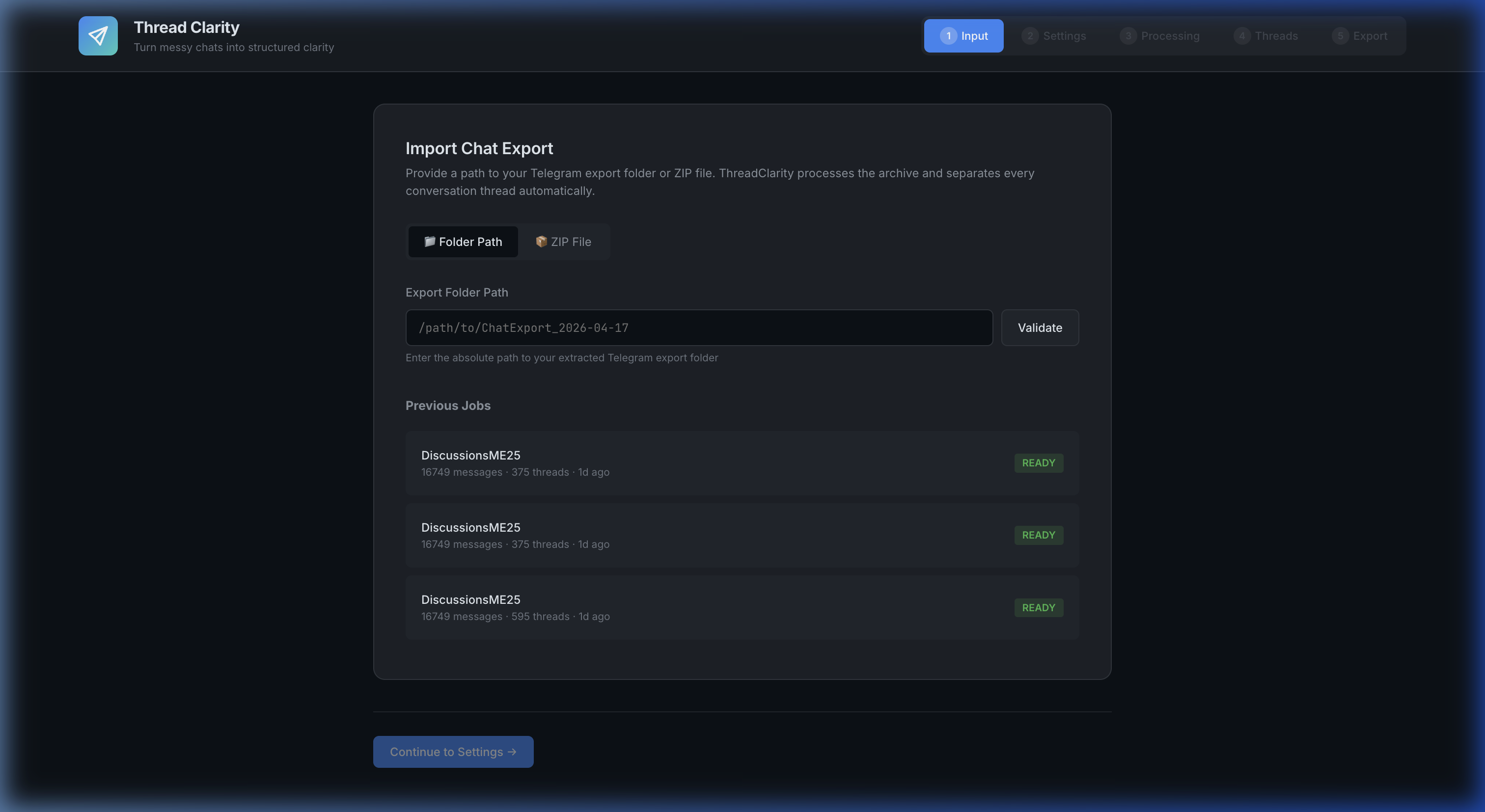The image size is (1485, 812).
Task: Click the Validate button
Action: (x=1040, y=327)
